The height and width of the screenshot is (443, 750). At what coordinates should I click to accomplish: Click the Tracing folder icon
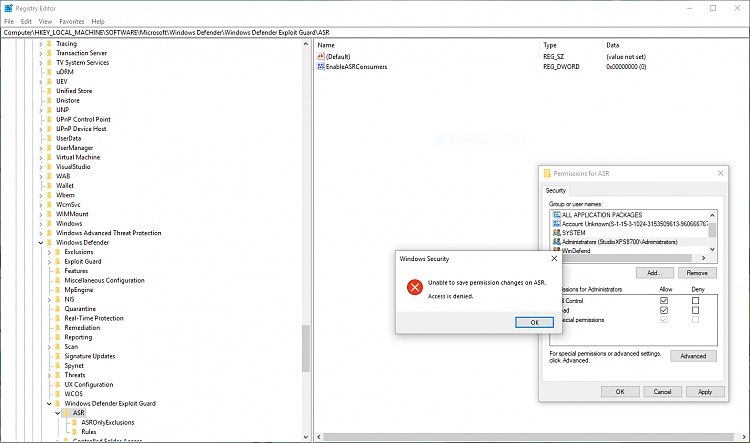coord(49,44)
